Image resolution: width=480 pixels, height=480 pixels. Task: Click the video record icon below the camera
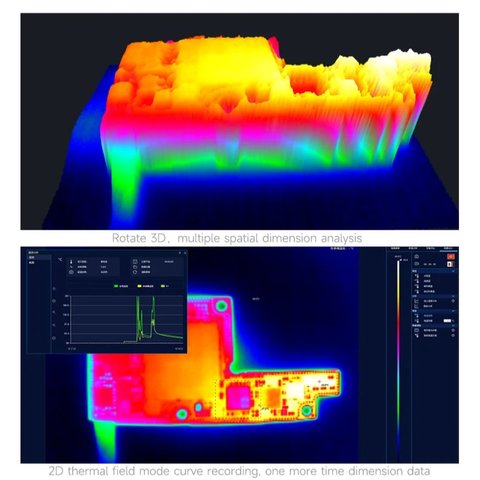pos(417,264)
